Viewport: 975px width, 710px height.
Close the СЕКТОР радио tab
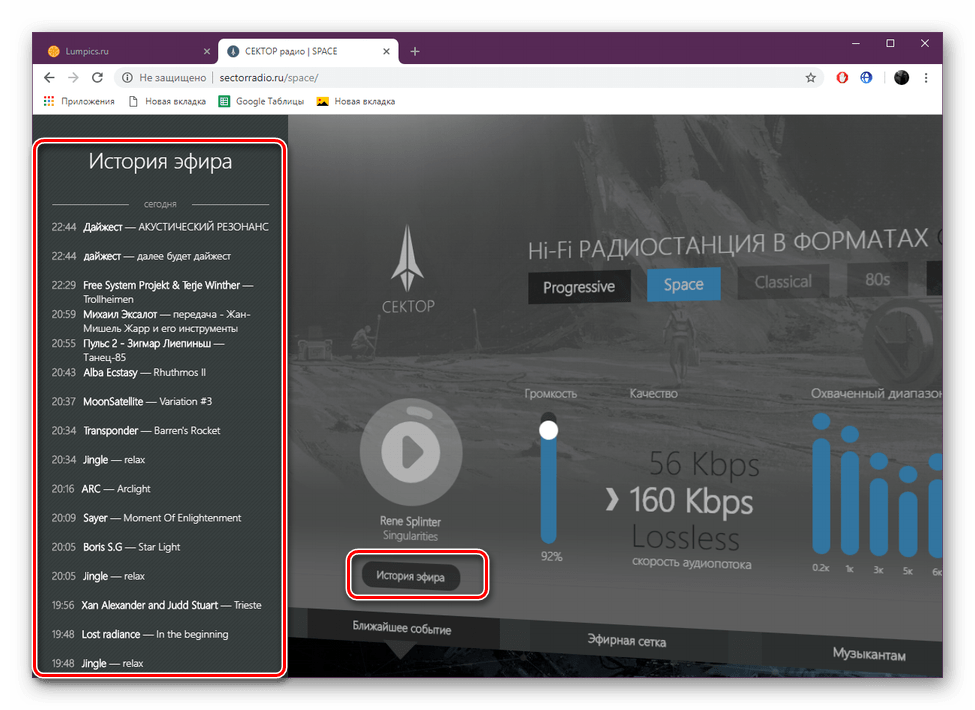point(386,52)
